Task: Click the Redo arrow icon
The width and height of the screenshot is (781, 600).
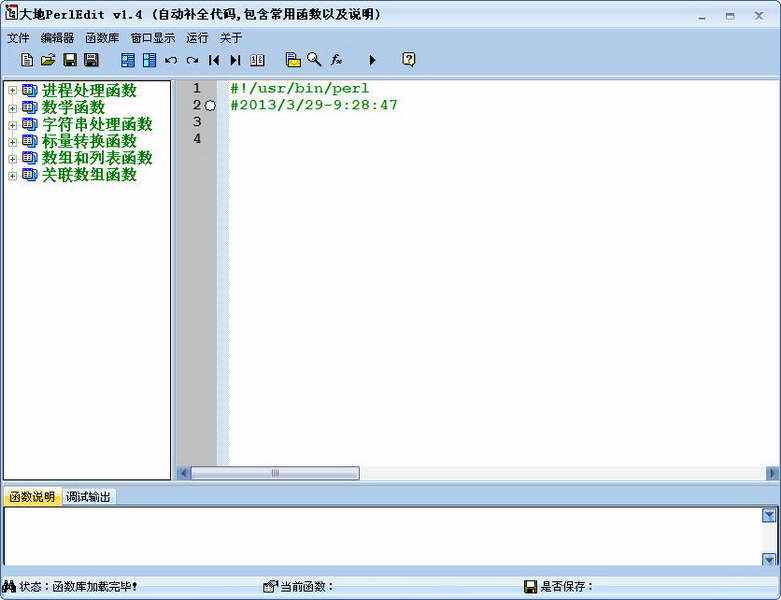Action: (192, 60)
